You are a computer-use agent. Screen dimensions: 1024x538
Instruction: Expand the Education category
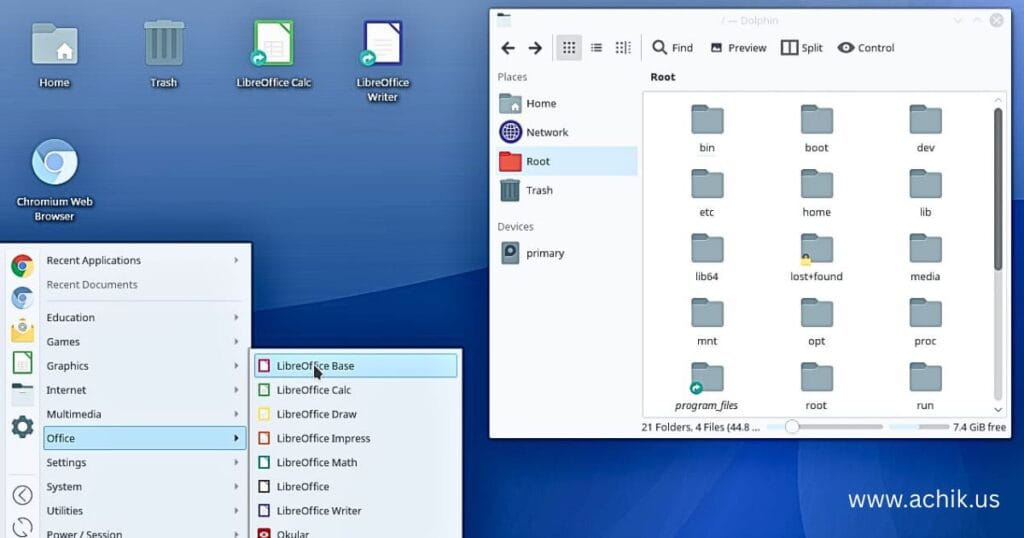144,317
